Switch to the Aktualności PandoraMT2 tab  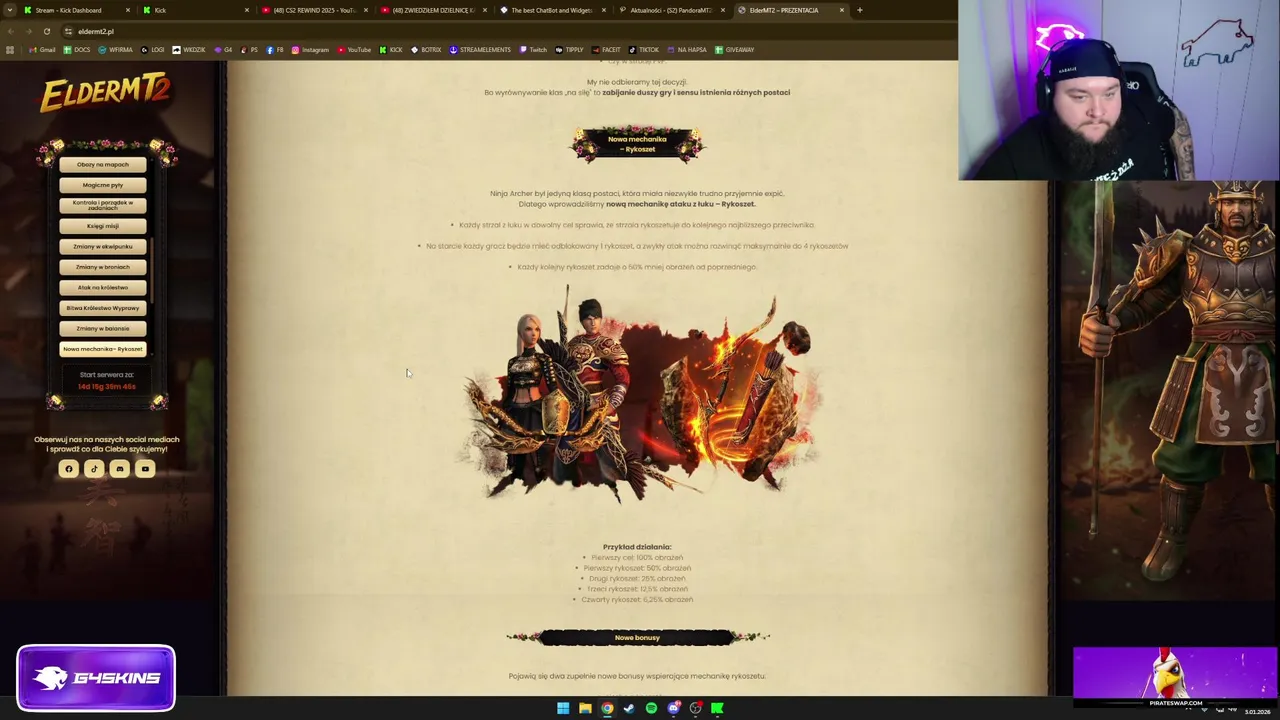(x=671, y=10)
